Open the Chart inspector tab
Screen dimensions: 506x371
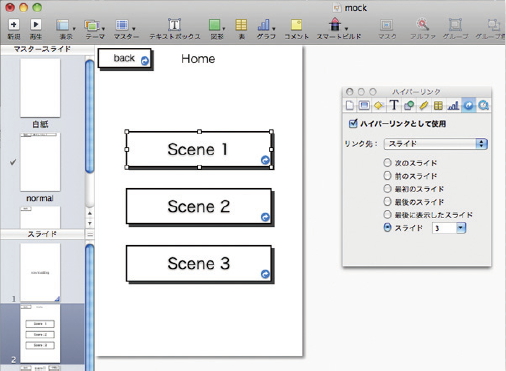click(453, 106)
